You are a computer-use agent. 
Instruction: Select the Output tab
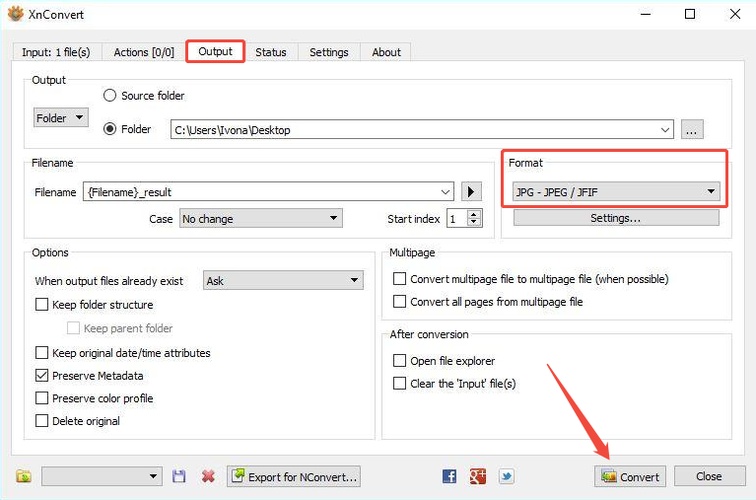tap(216, 52)
